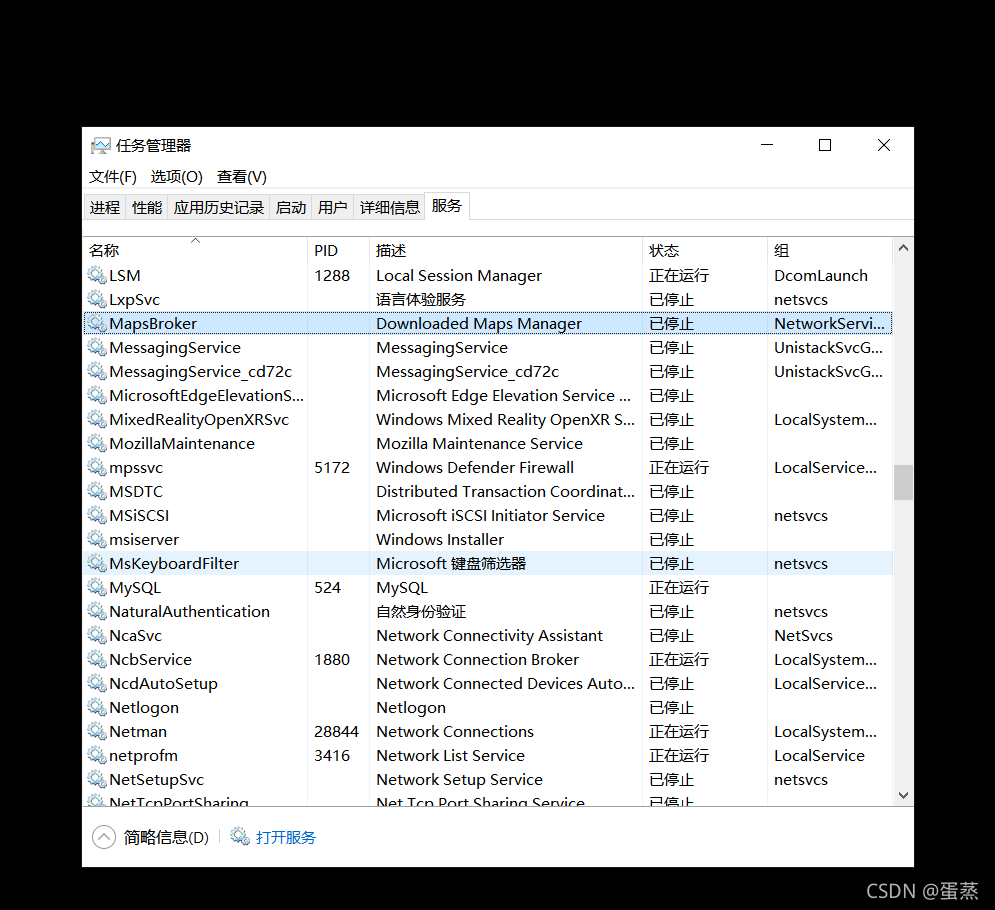Click the scrollbar down arrow

coord(904,795)
